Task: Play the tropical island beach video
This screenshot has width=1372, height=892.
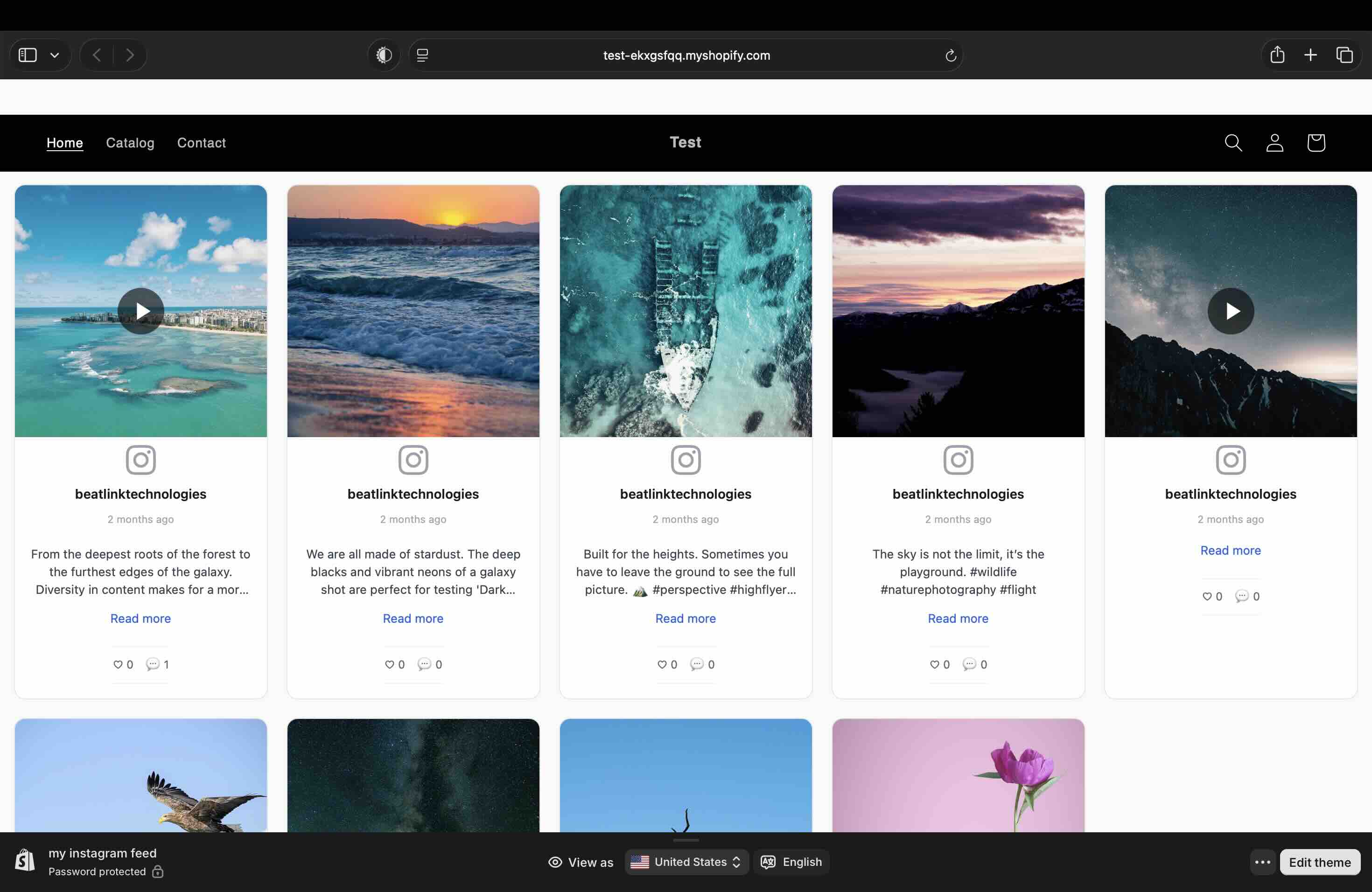Action: coord(140,311)
